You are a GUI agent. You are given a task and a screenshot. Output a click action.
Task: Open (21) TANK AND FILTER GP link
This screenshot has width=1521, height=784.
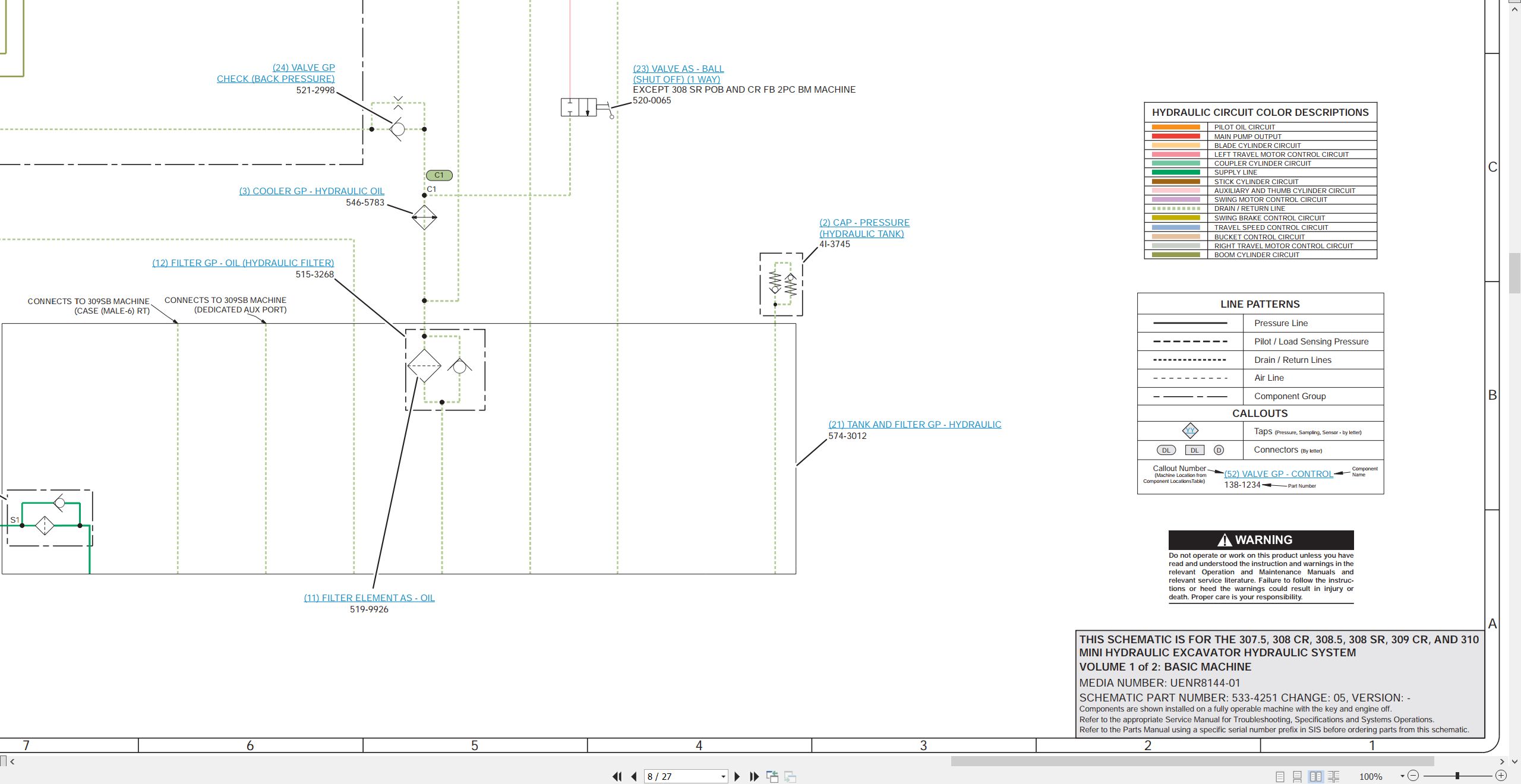click(x=915, y=425)
